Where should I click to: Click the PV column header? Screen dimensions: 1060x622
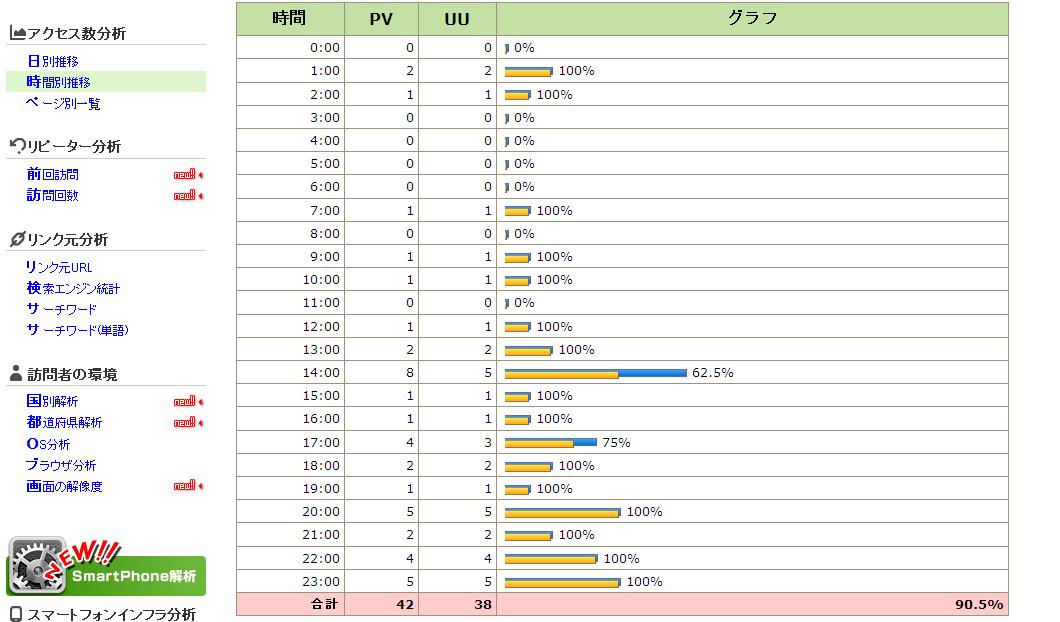point(381,19)
